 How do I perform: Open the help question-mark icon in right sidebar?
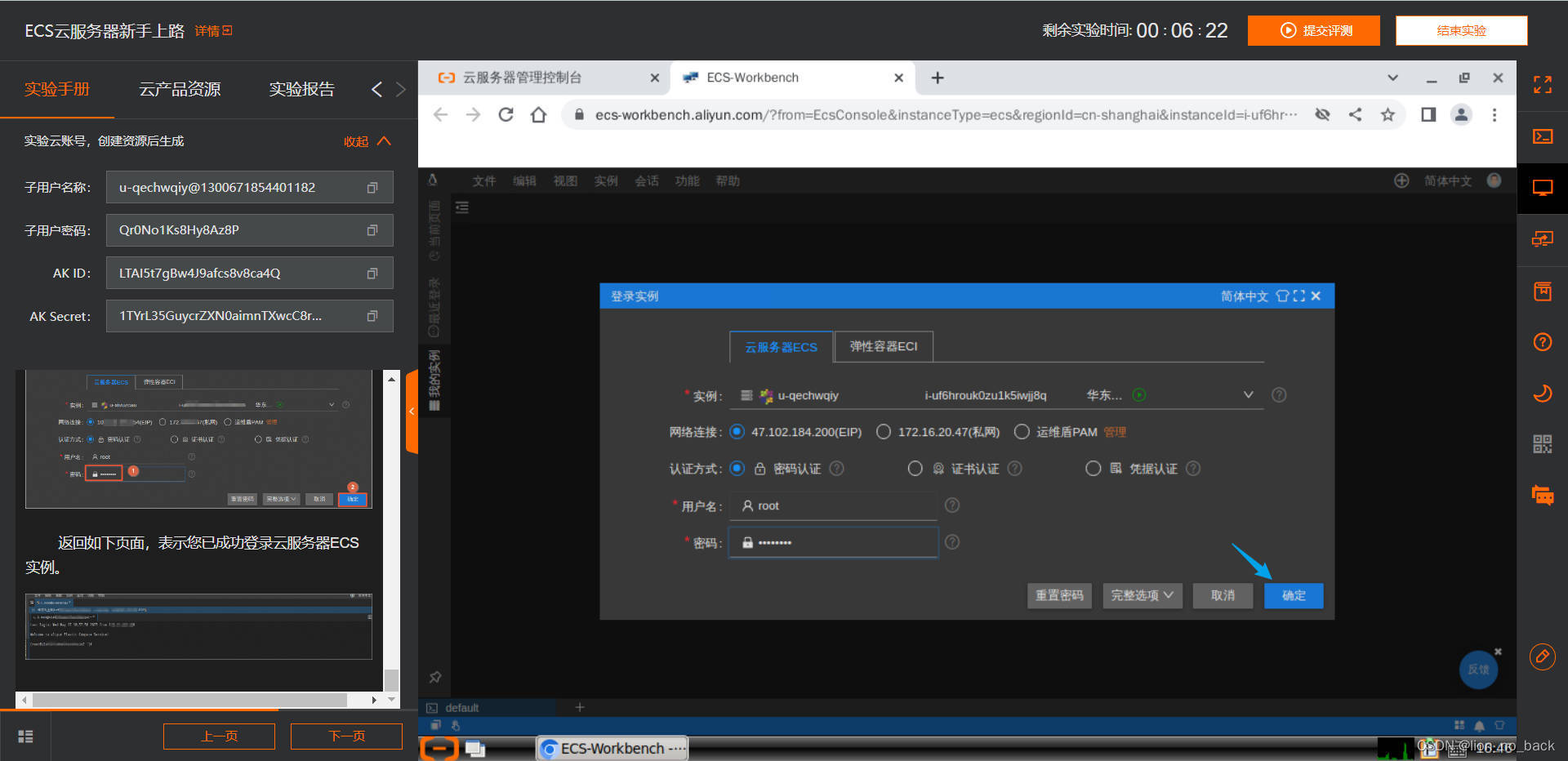(x=1542, y=342)
